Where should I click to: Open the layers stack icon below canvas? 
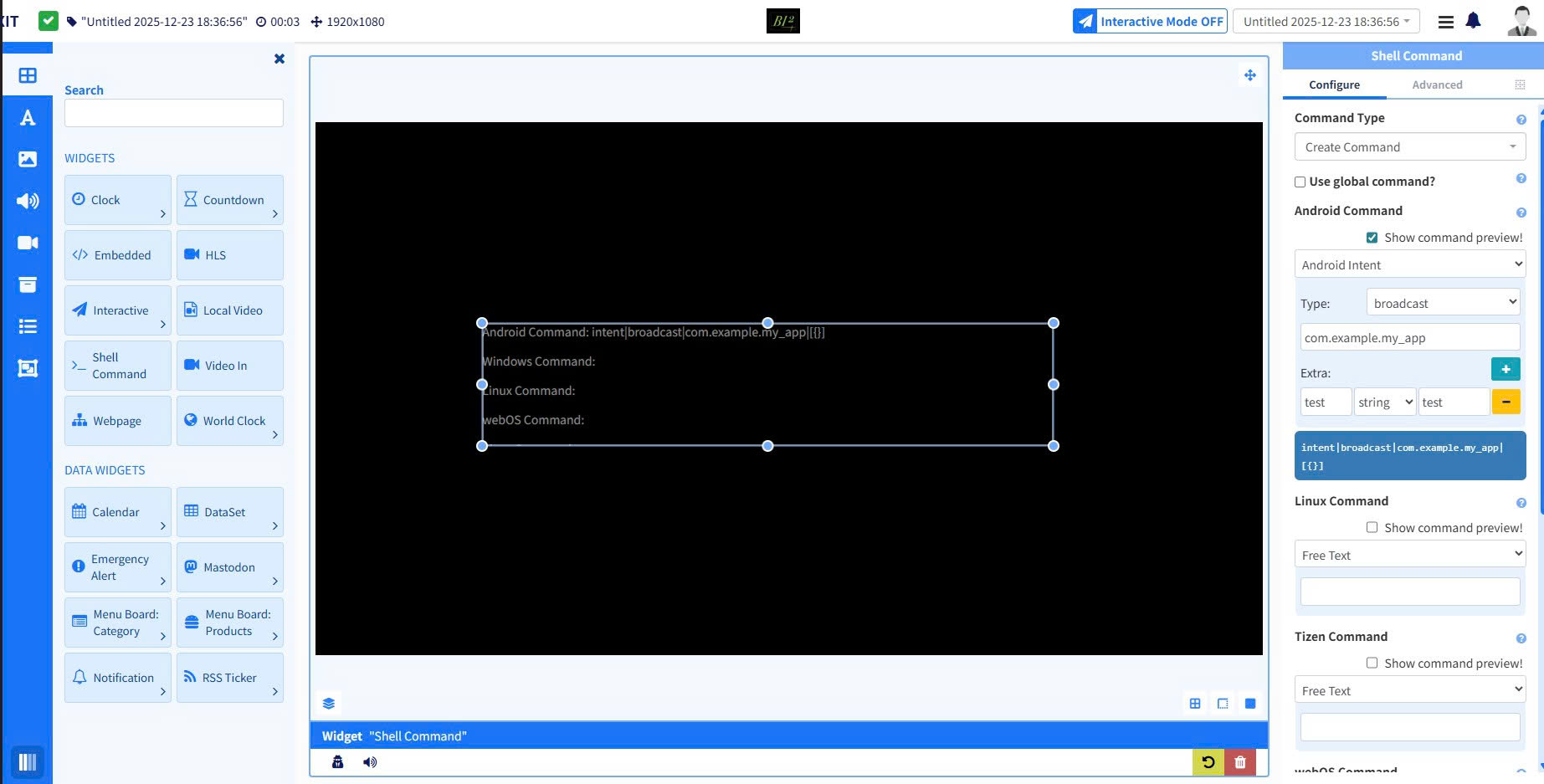click(x=329, y=704)
